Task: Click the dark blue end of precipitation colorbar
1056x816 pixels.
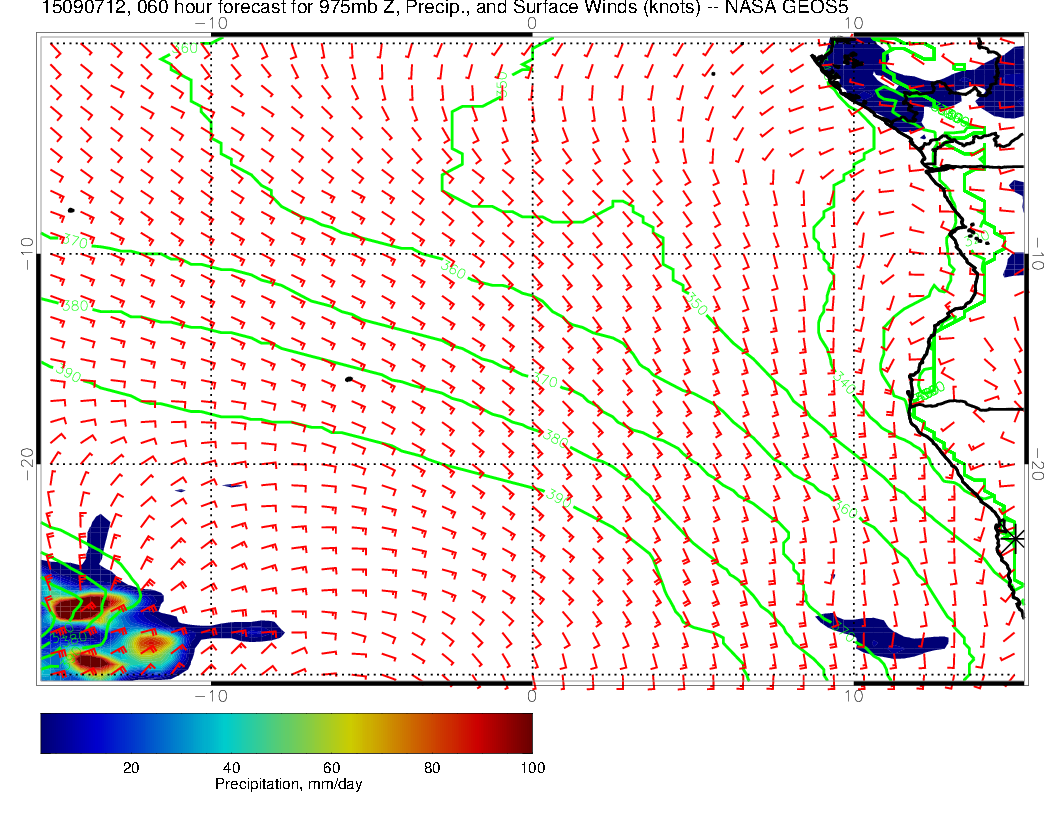Action: [53, 733]
